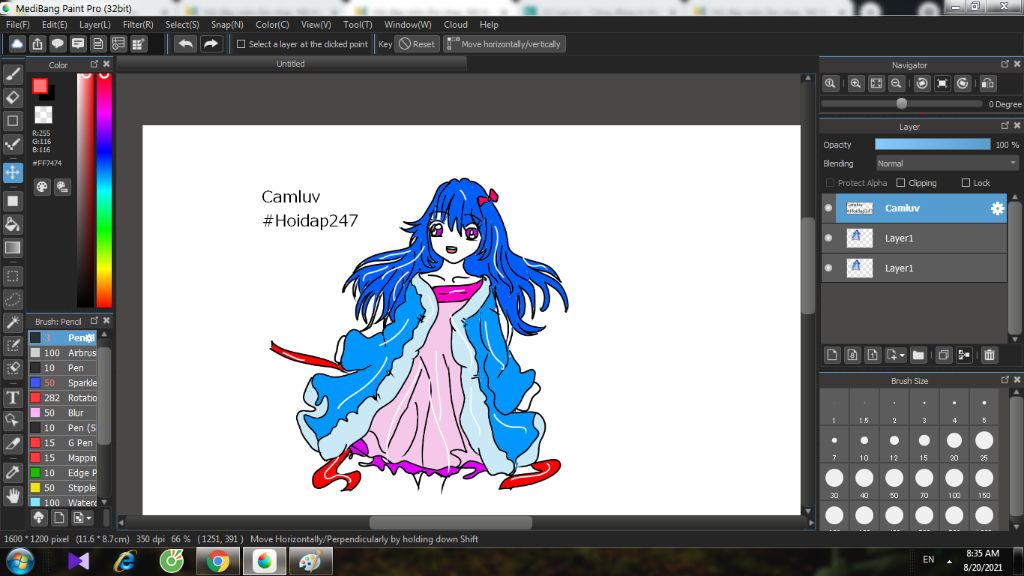1024x576 pixels.
Task: Click the color palette icon in Color panel
Action: [42, 187]
